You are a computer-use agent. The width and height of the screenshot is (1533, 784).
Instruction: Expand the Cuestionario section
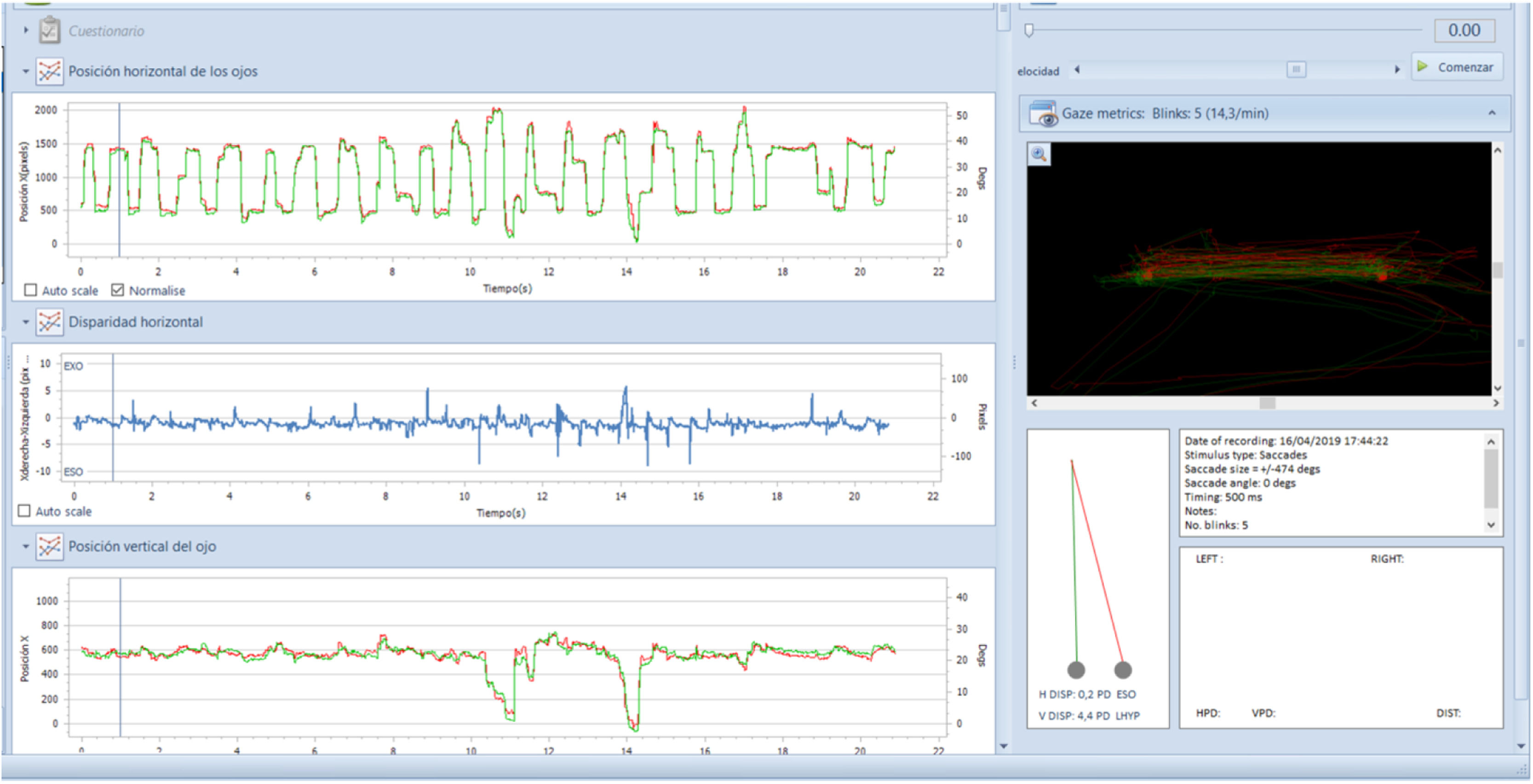click(26, 30)
